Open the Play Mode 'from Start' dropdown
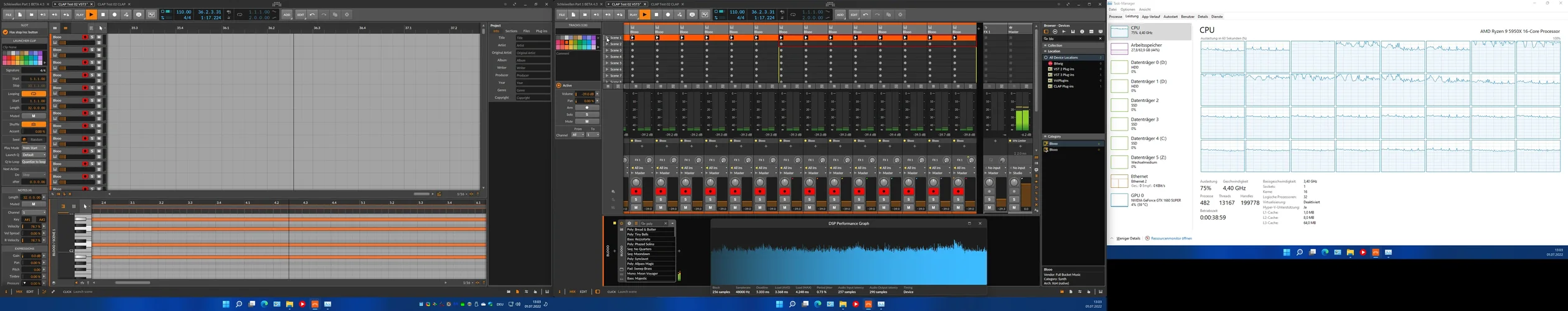This screenshot has width=1568, height=311. [x=34, y=148]
